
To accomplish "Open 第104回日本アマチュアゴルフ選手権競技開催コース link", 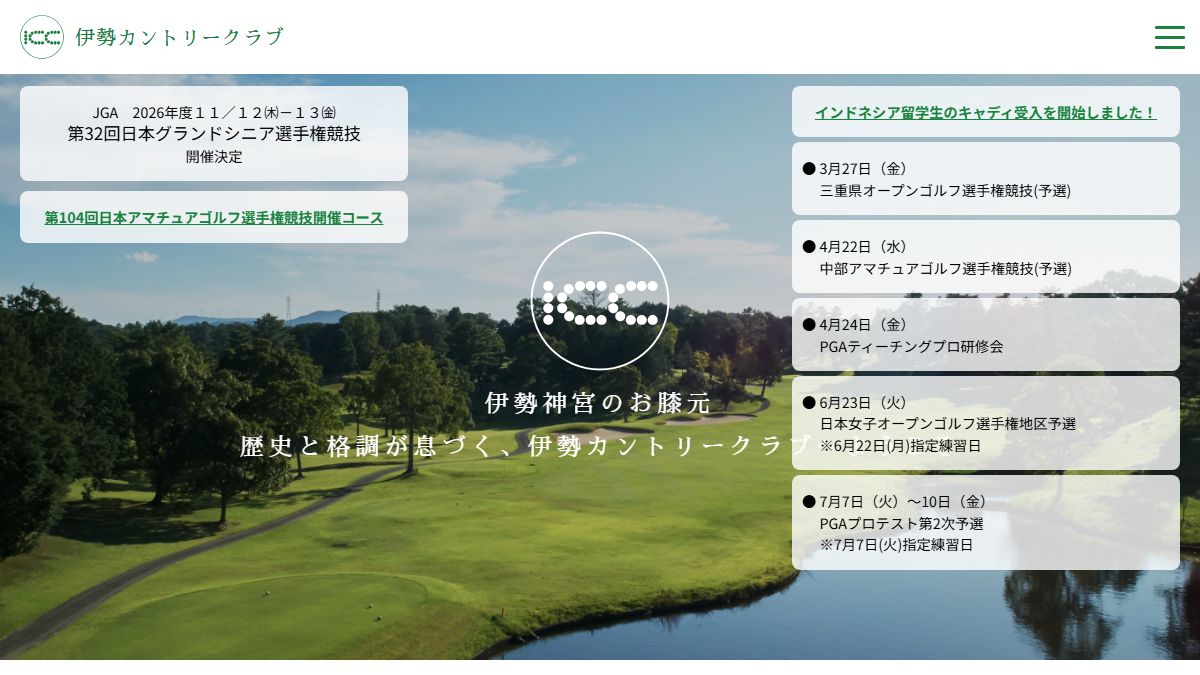I will [214, 217].
